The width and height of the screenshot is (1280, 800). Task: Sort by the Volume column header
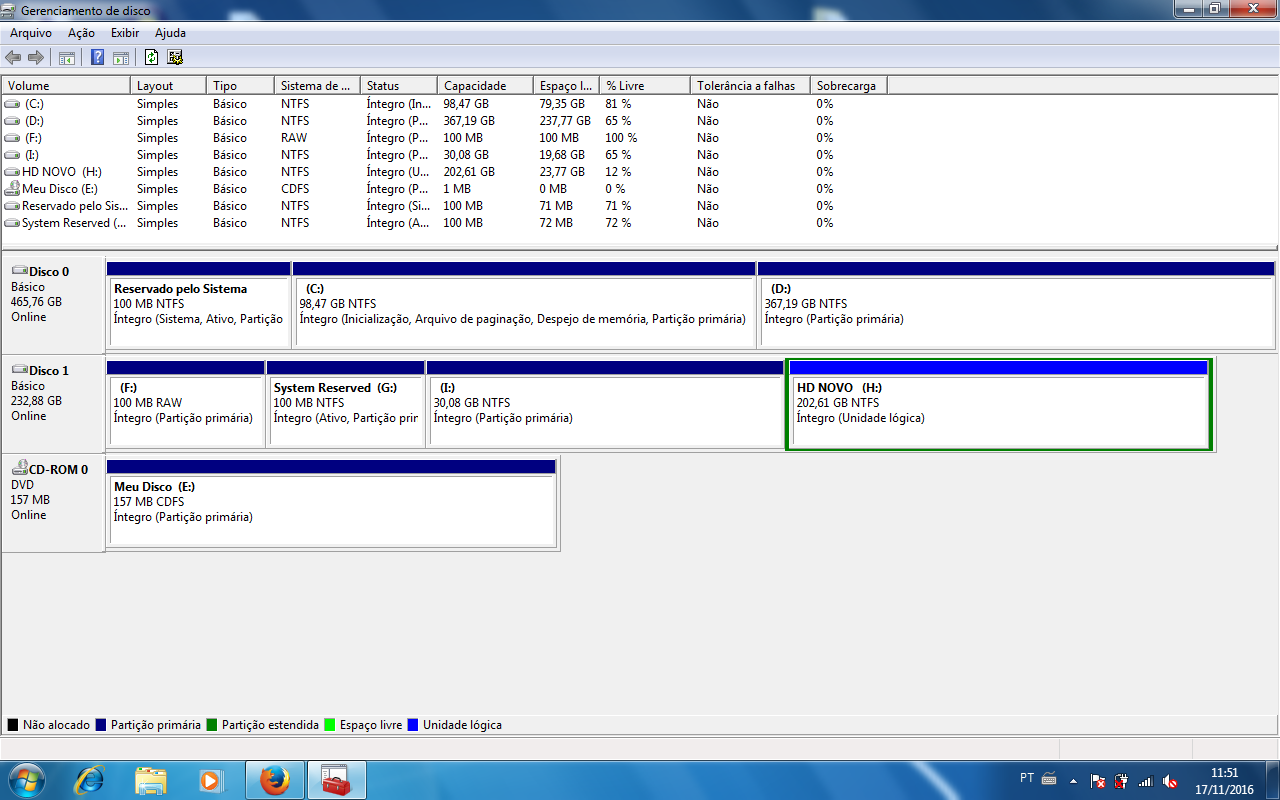[x=66, y=86]
